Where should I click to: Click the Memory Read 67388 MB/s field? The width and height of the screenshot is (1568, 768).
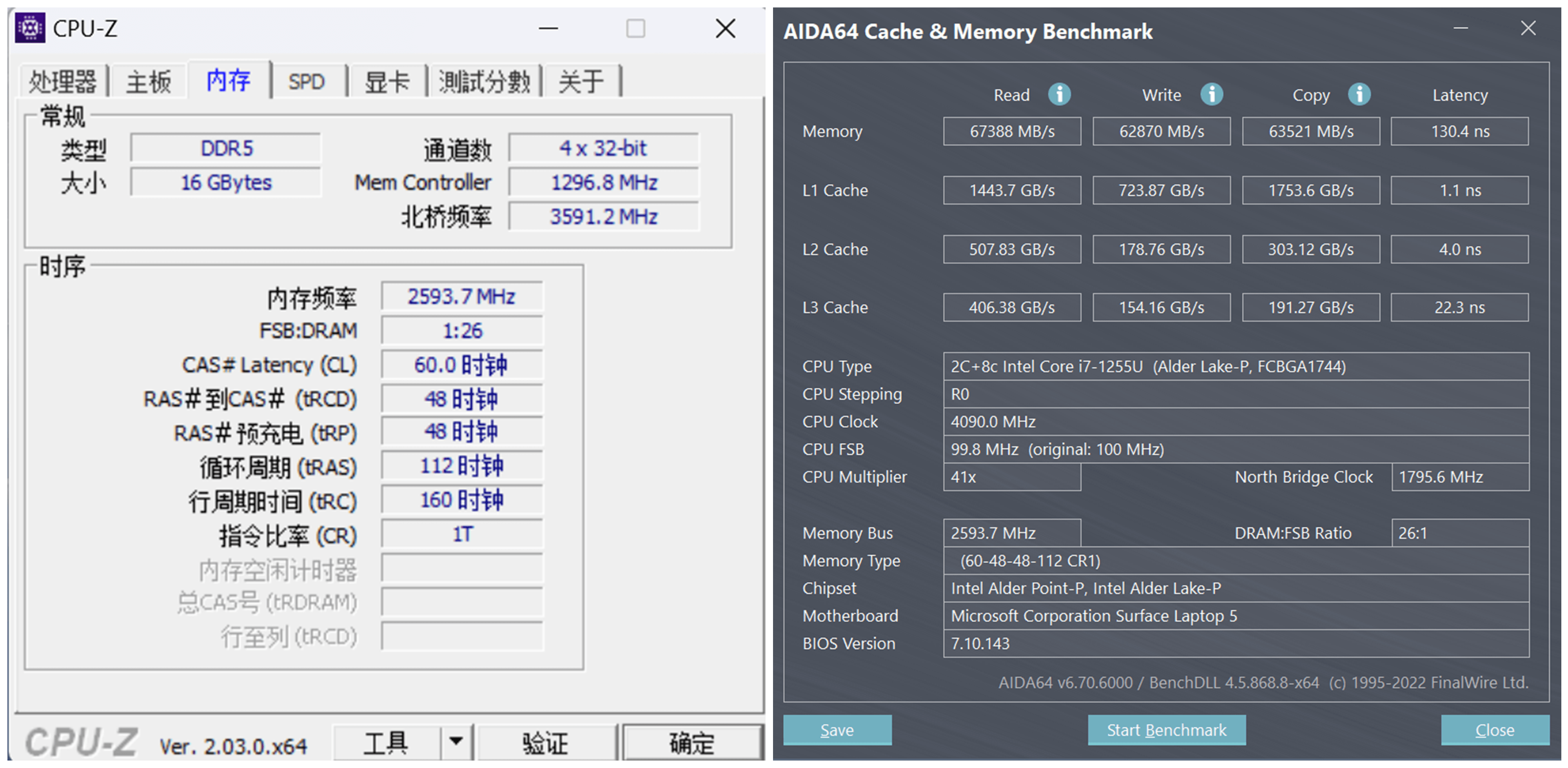[x=1012, y=131]
